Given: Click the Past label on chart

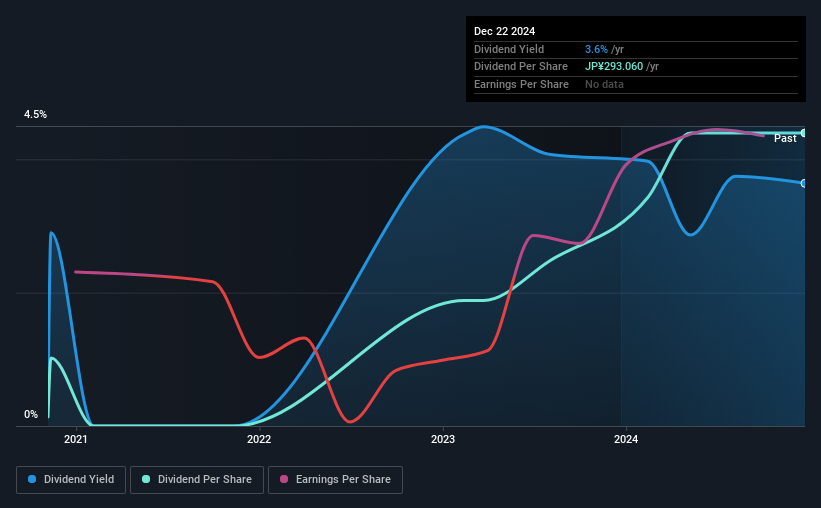Looking at the screenshot, I should coord(785,138).
